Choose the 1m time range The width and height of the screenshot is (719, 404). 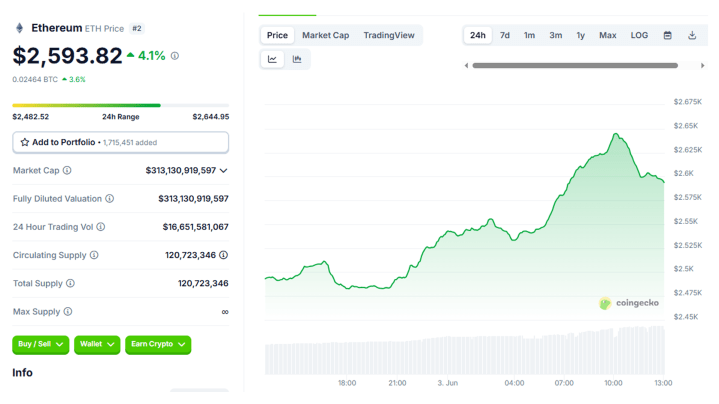click(x=529, y=35)
